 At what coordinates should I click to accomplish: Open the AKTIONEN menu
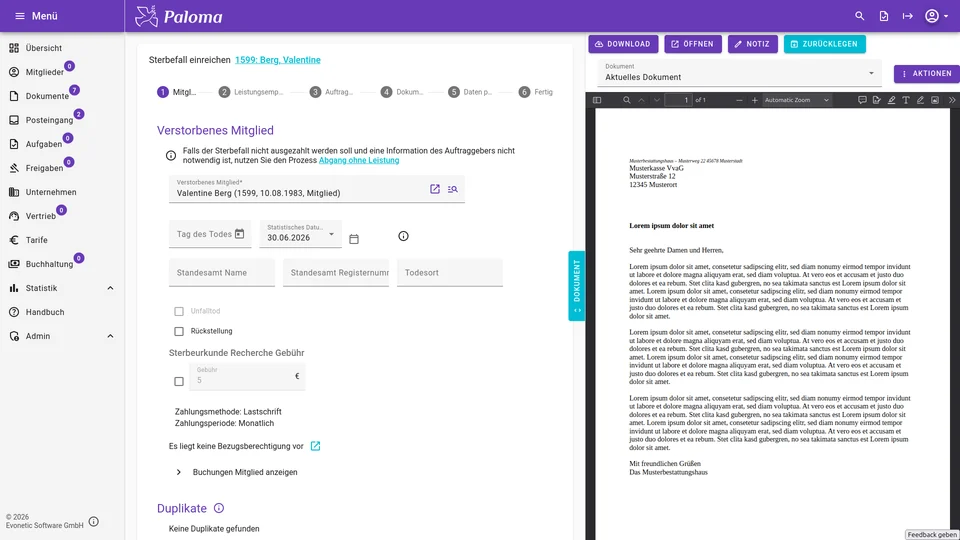click(926, 73)
